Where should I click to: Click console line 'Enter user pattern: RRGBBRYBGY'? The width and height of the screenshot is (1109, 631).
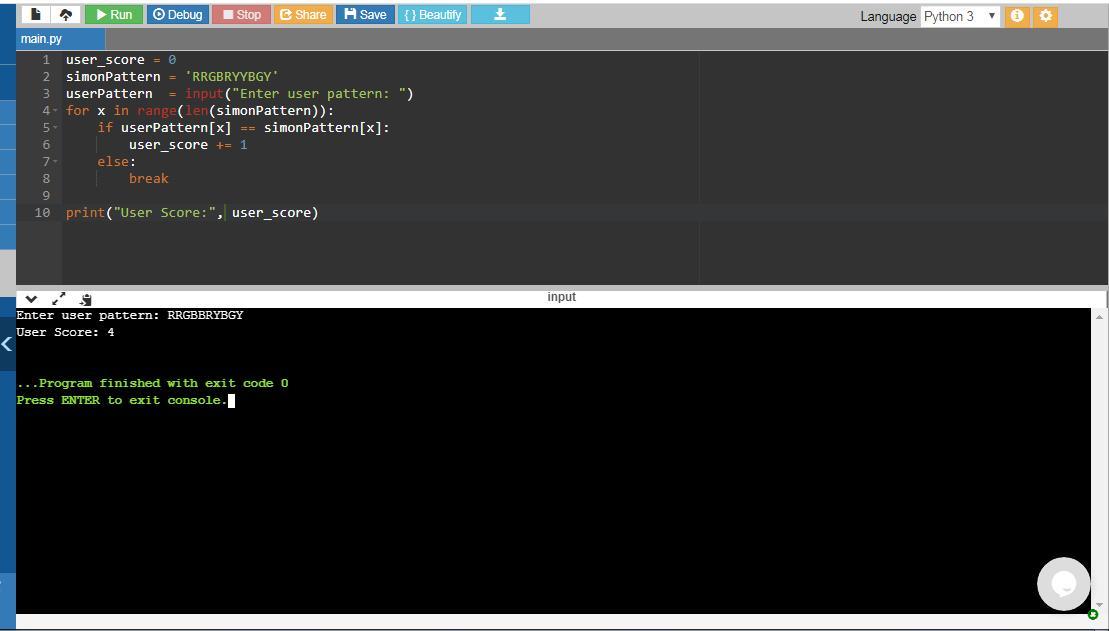click(129, 316)
